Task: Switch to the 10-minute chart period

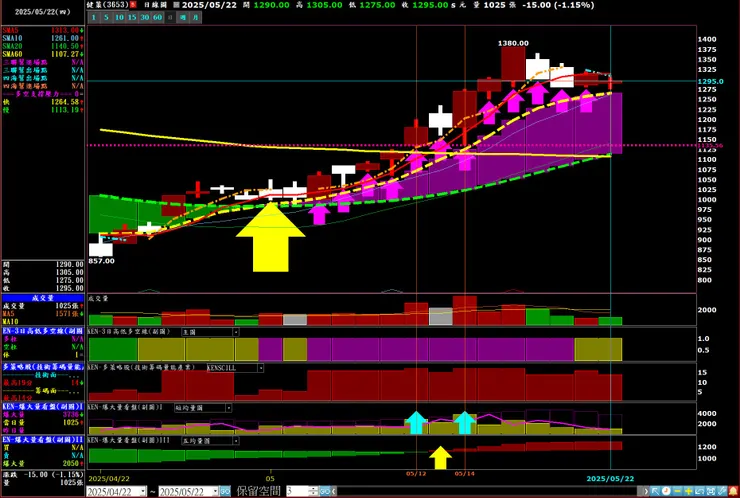Action: click(119, 17)
